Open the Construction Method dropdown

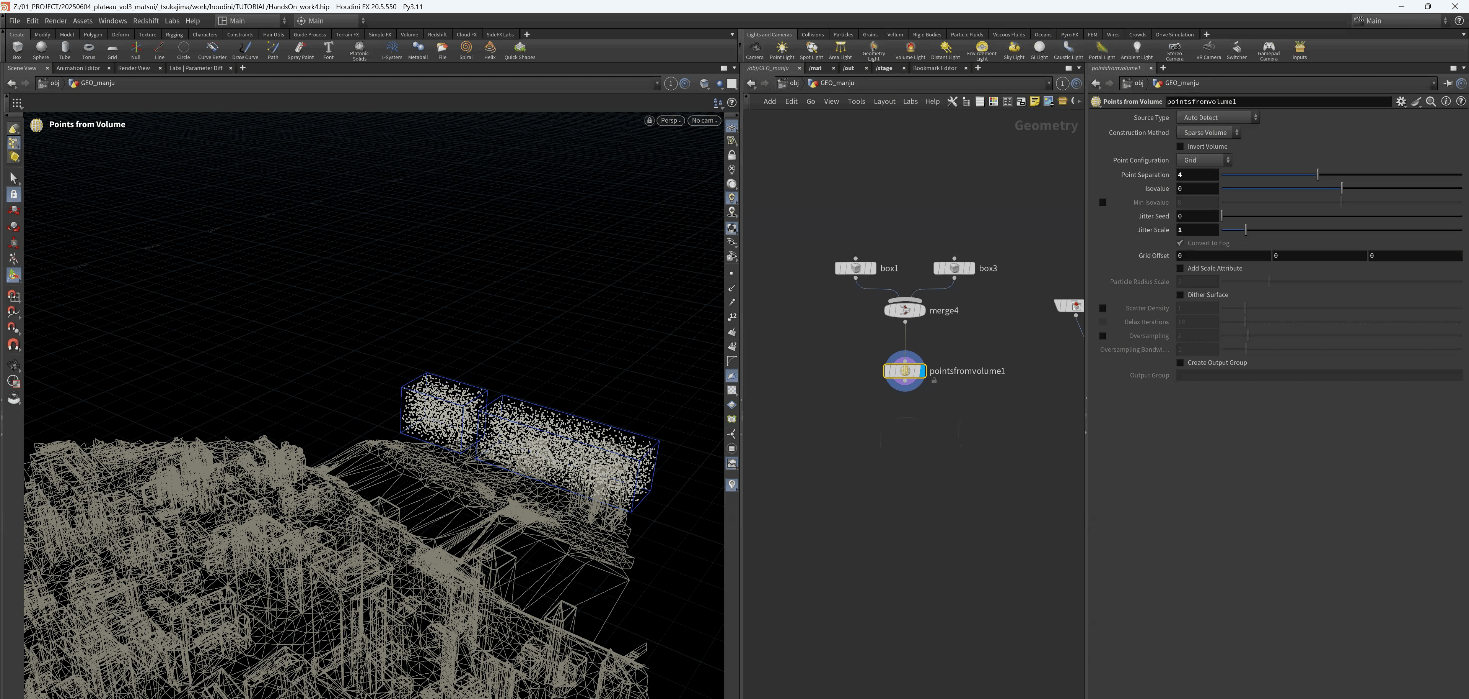point(1209,132)
